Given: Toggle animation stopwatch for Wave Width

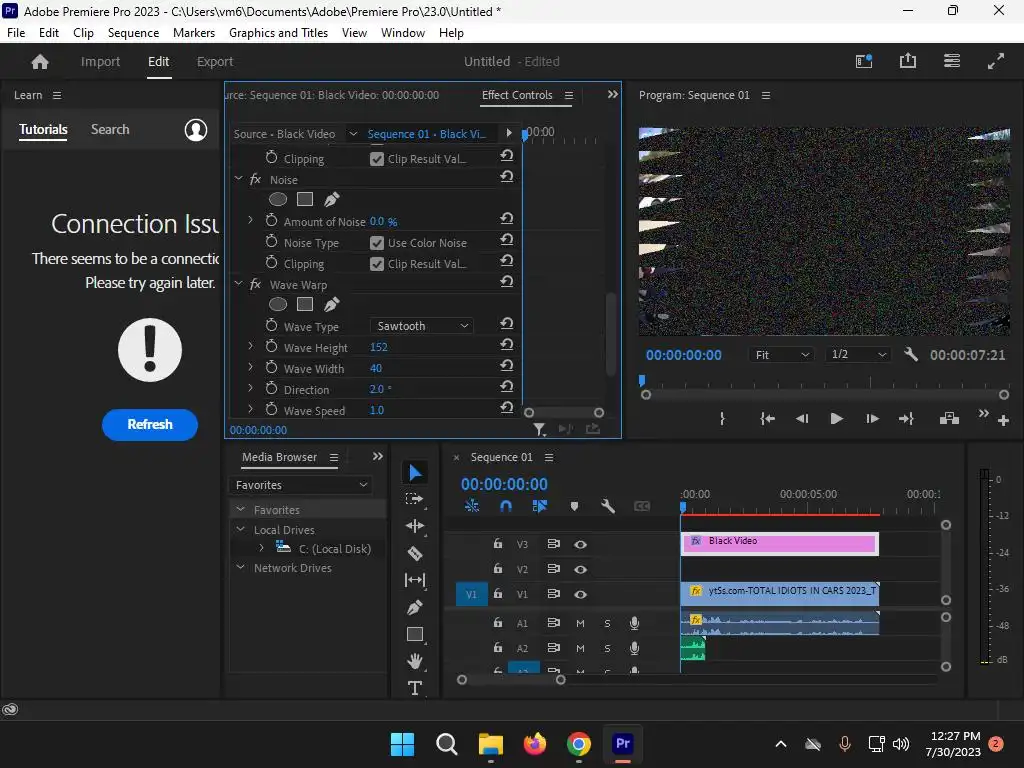Looking at the screenshot, I should click(x=272, y=368).
